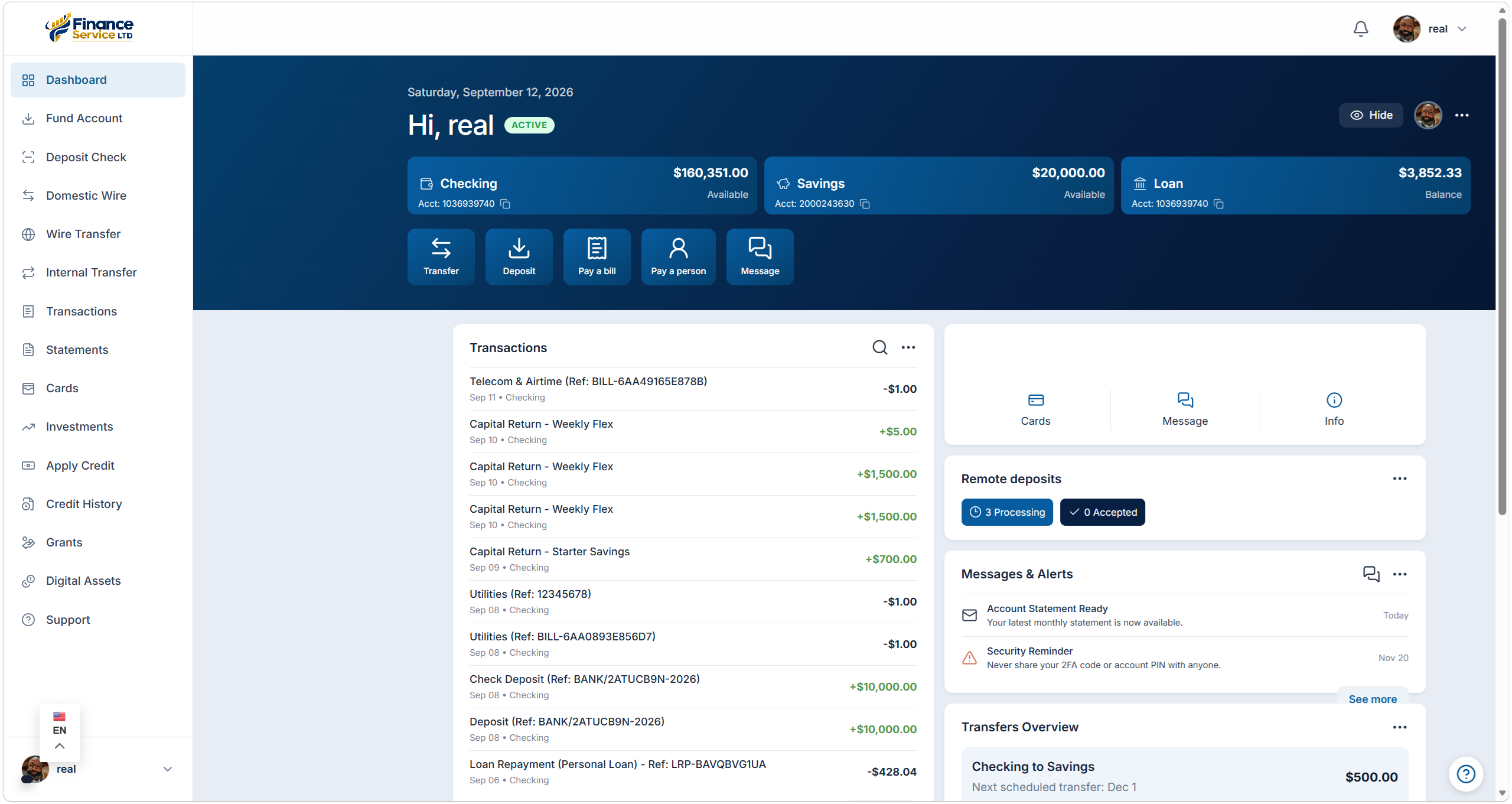Image resolution: width=1512 pixels, height=804 pixels.
Task: Select Domestic Wire in sidebar
Action: point(97,196)
